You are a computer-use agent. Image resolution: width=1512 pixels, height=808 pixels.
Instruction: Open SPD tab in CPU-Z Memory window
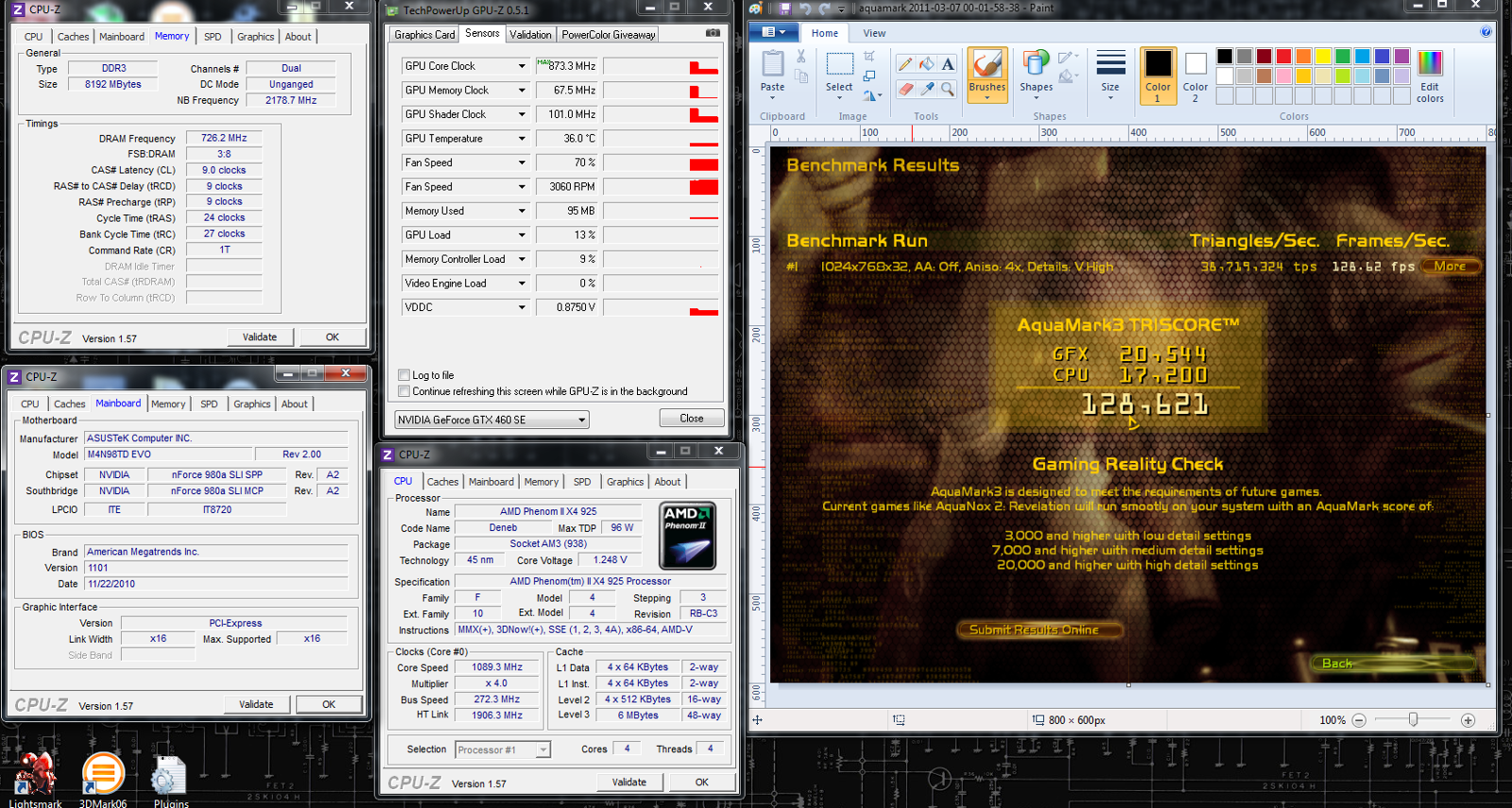point(213,37)
